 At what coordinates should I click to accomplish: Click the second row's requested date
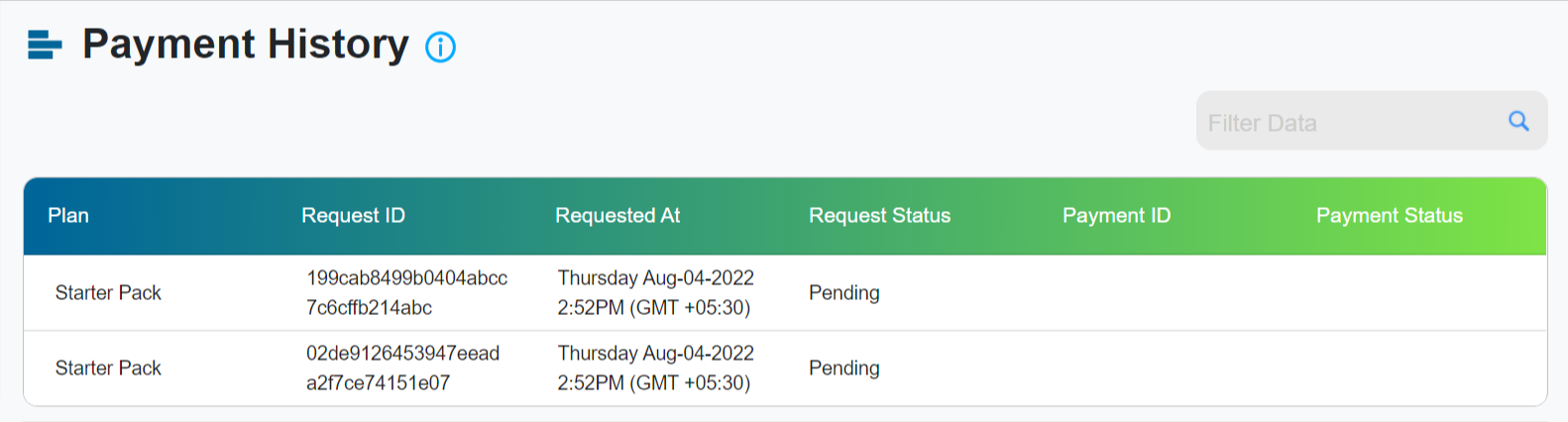pyautogui.click(x=655, y=368)
